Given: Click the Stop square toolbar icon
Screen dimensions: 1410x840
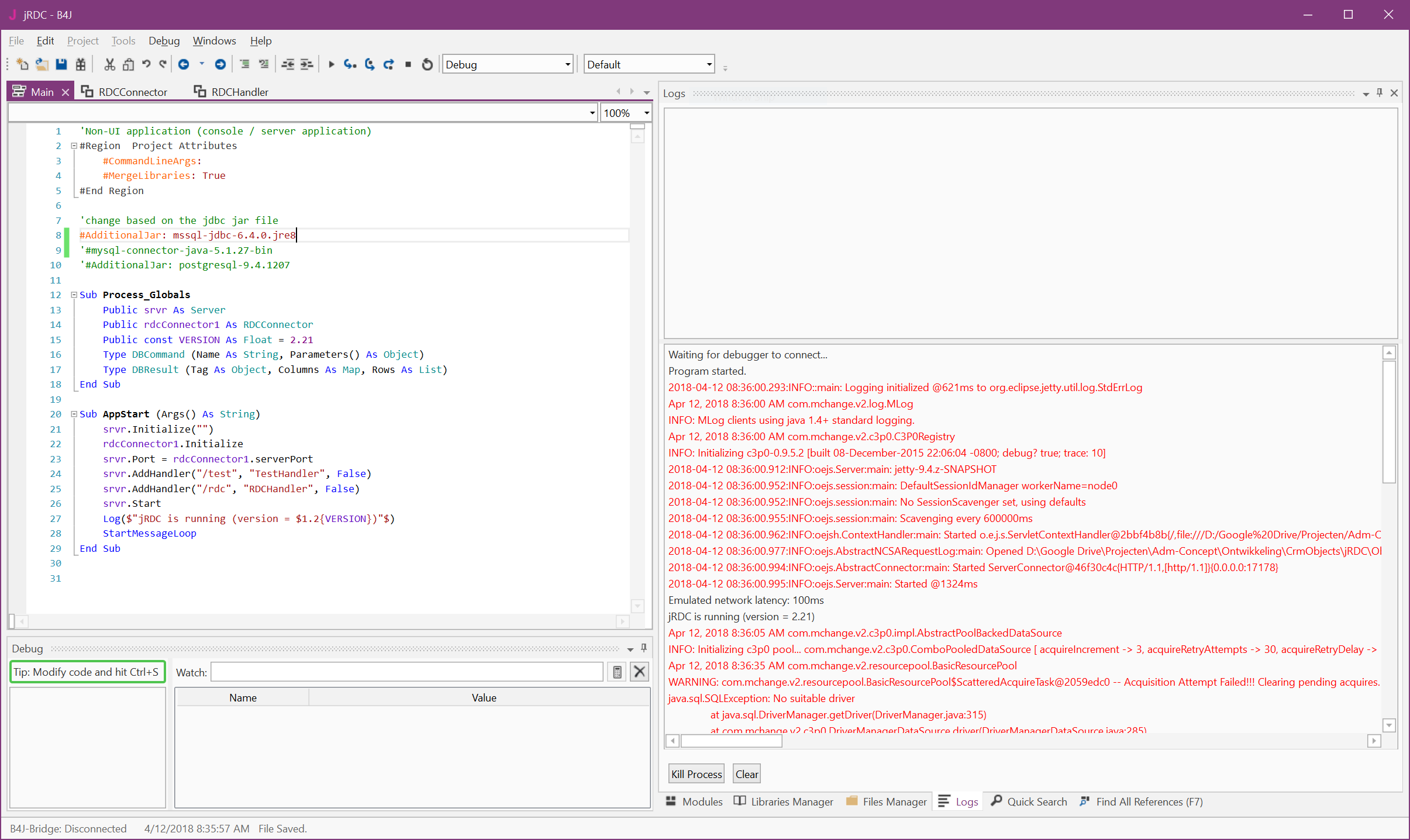Looking at the screenshot, I should 408,64.
